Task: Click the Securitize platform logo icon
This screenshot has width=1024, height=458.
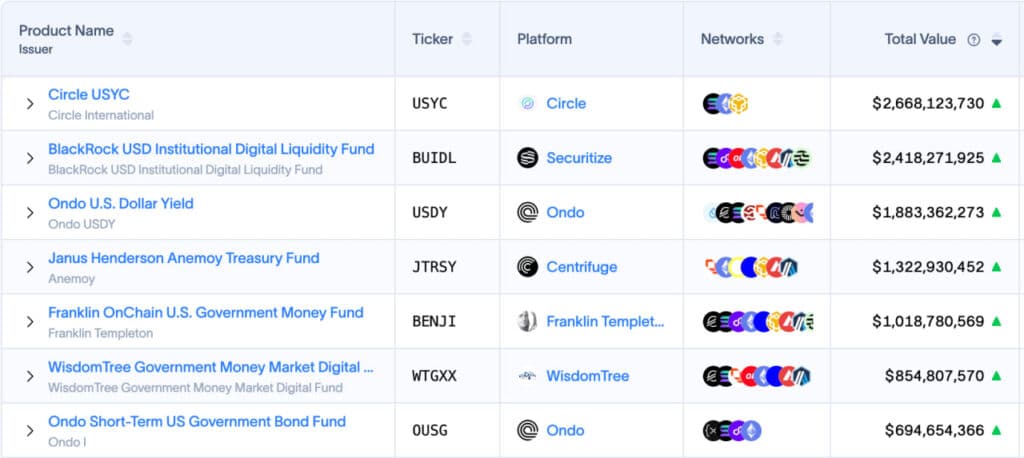Action: click(x=528, y=158)
